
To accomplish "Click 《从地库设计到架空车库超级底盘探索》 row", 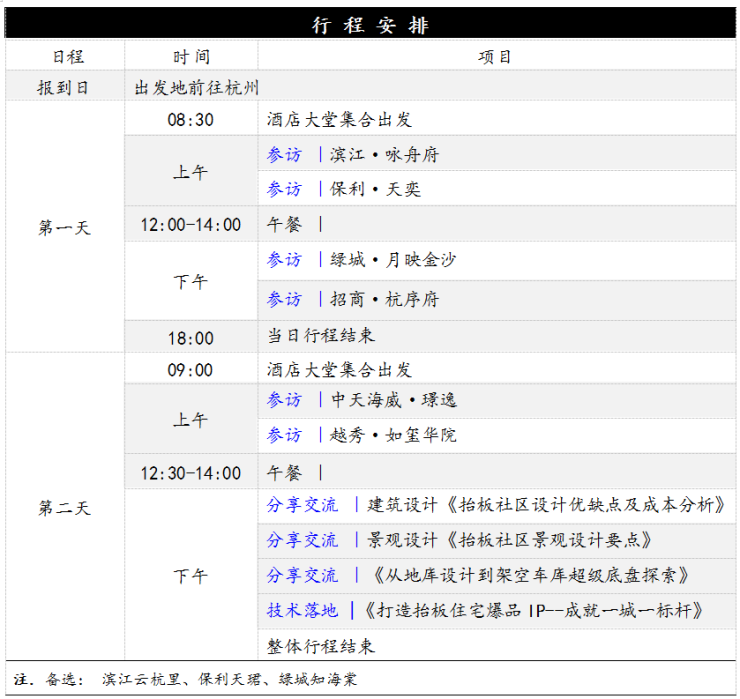I will coord(496,576).
